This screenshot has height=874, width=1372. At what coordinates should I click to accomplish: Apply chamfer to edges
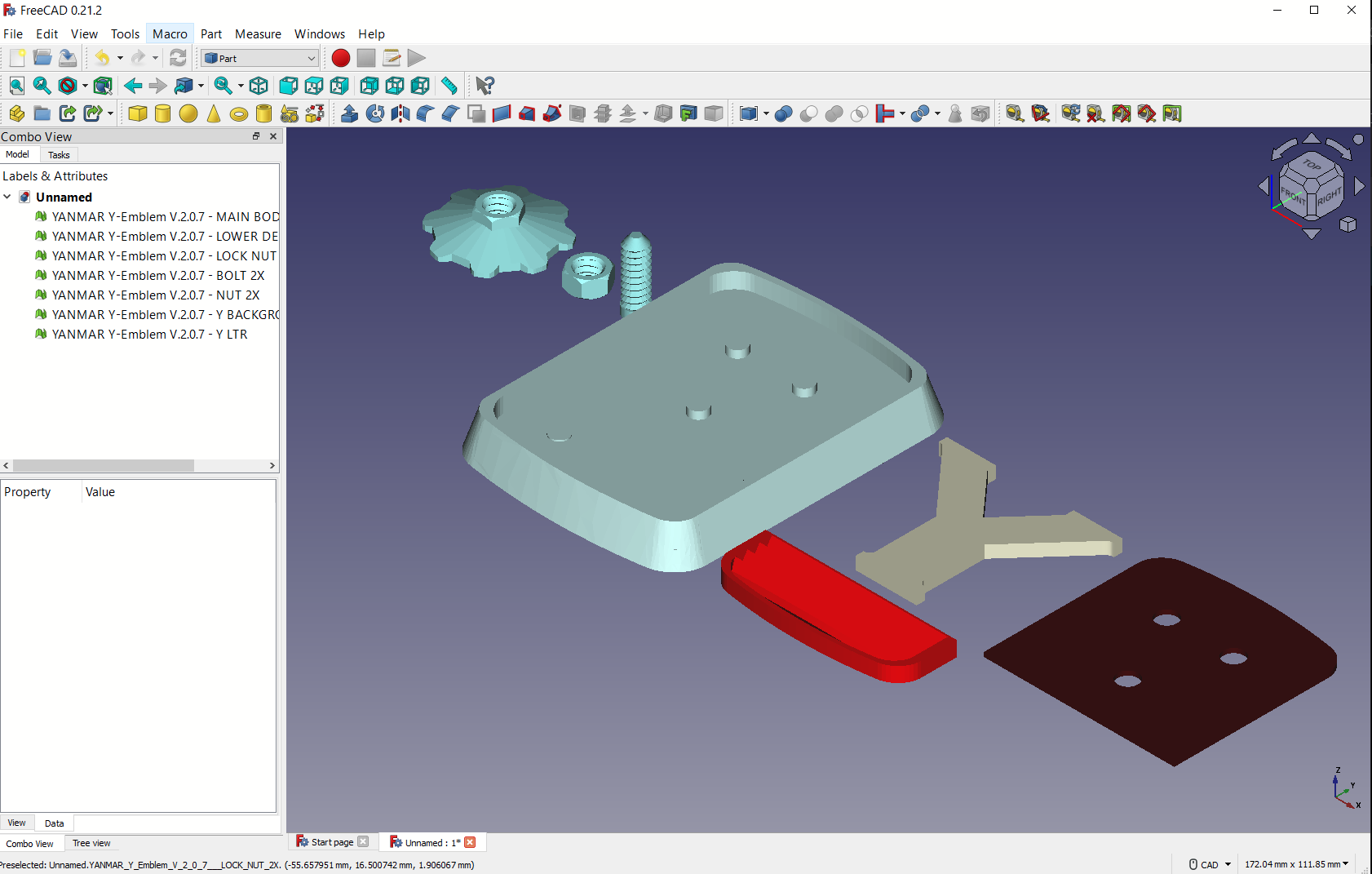451,113
